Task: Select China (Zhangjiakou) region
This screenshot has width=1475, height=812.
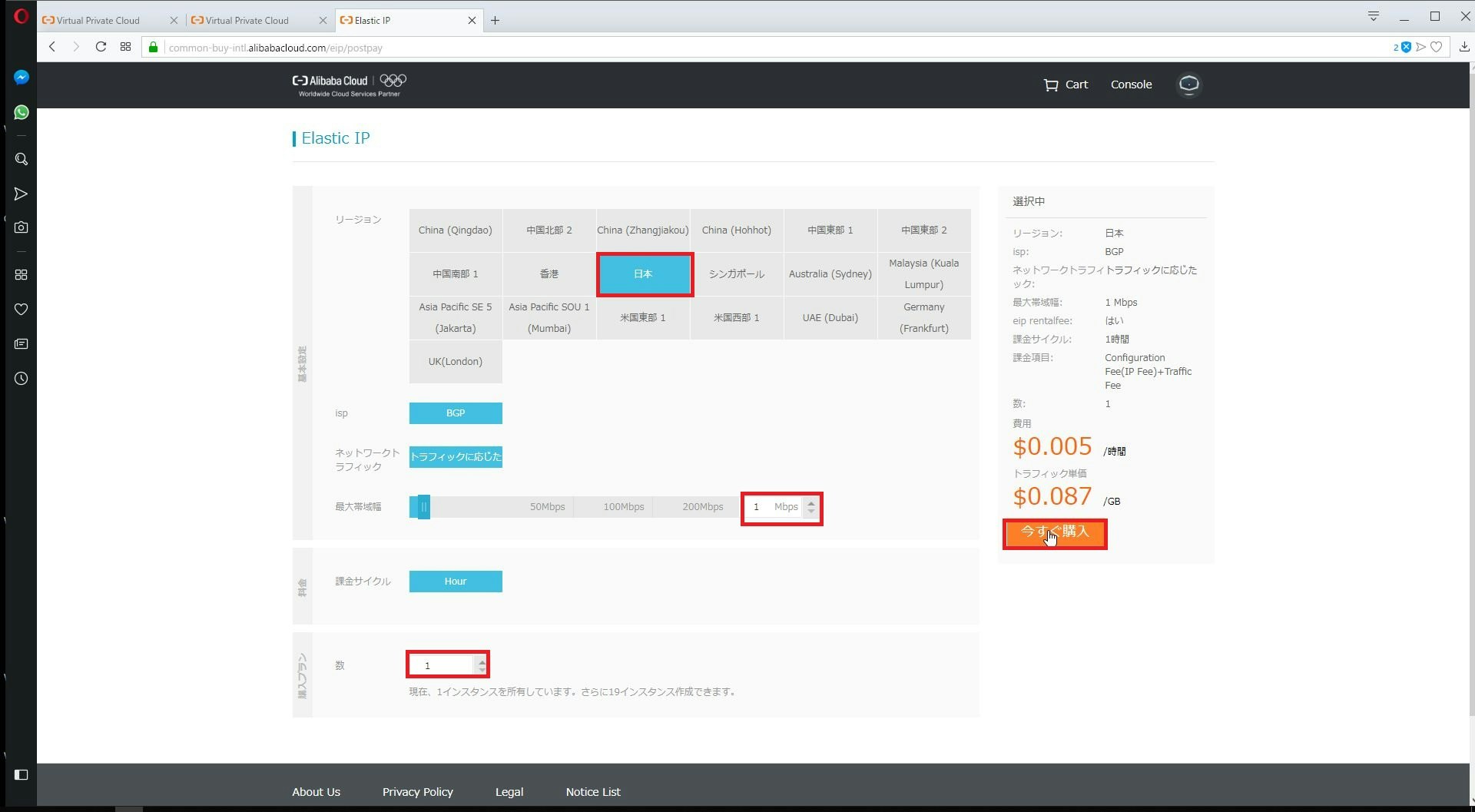Action: (x=643, y=230)
